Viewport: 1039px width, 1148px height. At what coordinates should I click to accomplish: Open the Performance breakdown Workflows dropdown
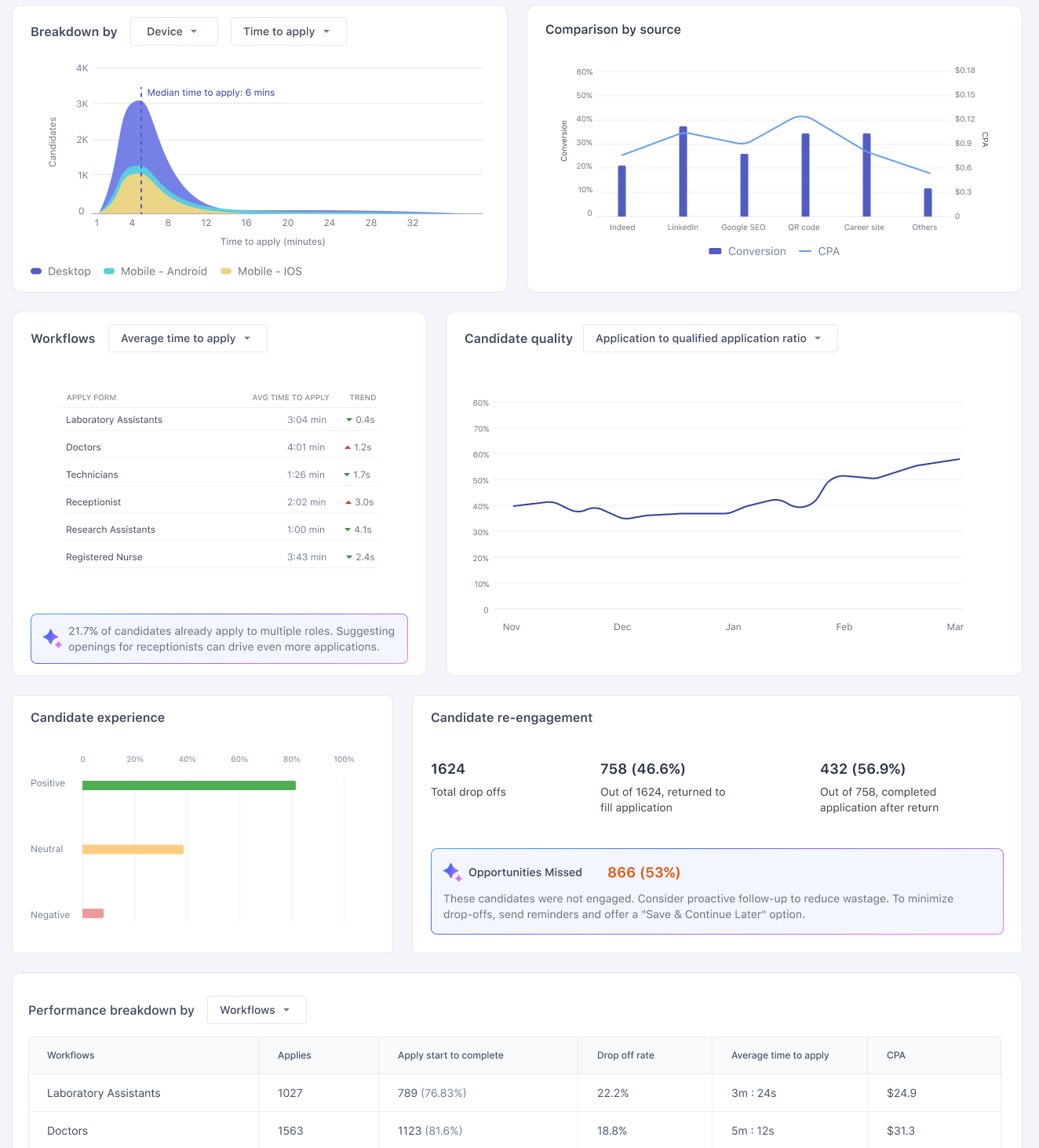tap(257, 1010)
